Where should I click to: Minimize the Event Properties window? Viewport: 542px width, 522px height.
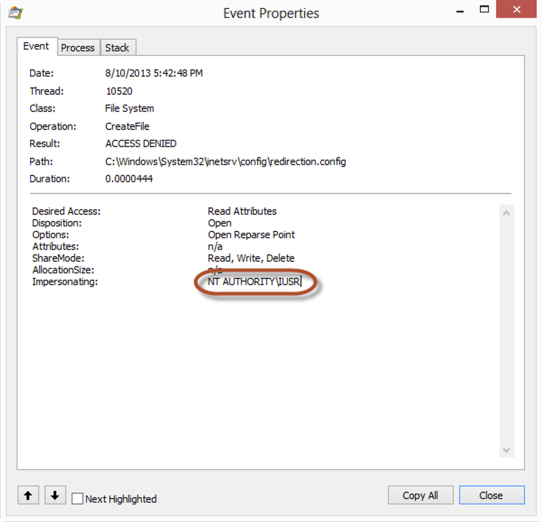(x=460, y=11)
